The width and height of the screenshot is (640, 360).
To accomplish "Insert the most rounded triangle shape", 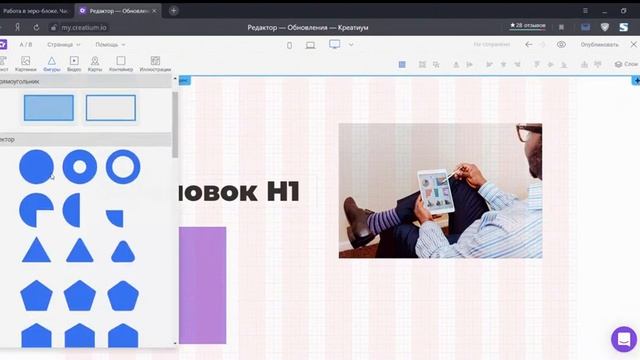I will (123, 251).
